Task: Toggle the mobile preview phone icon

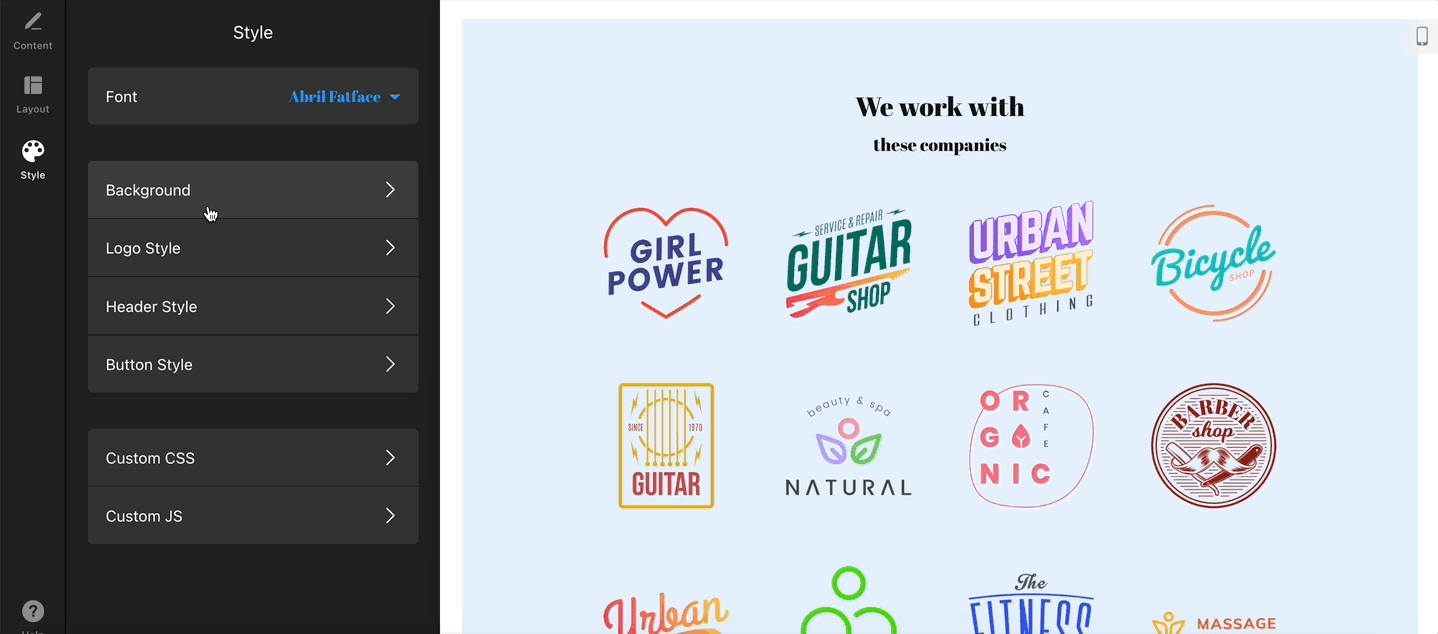Action: coord(1421,37)
